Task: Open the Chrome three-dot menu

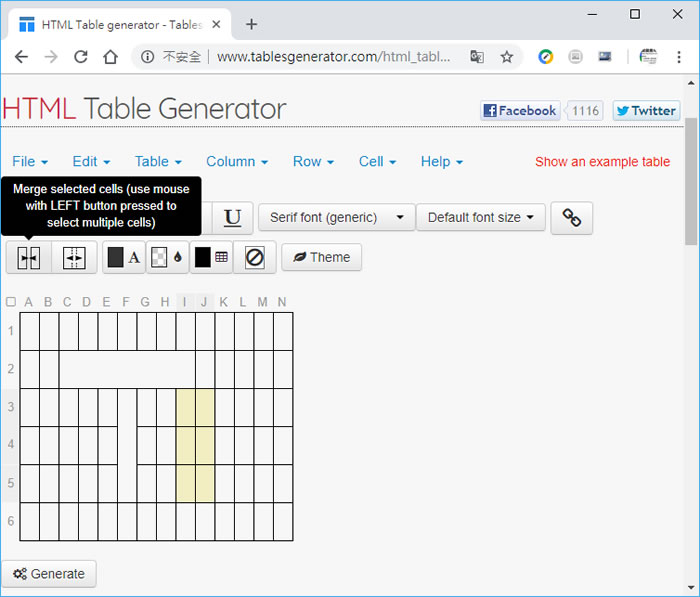Action: [x=679, y=57]
